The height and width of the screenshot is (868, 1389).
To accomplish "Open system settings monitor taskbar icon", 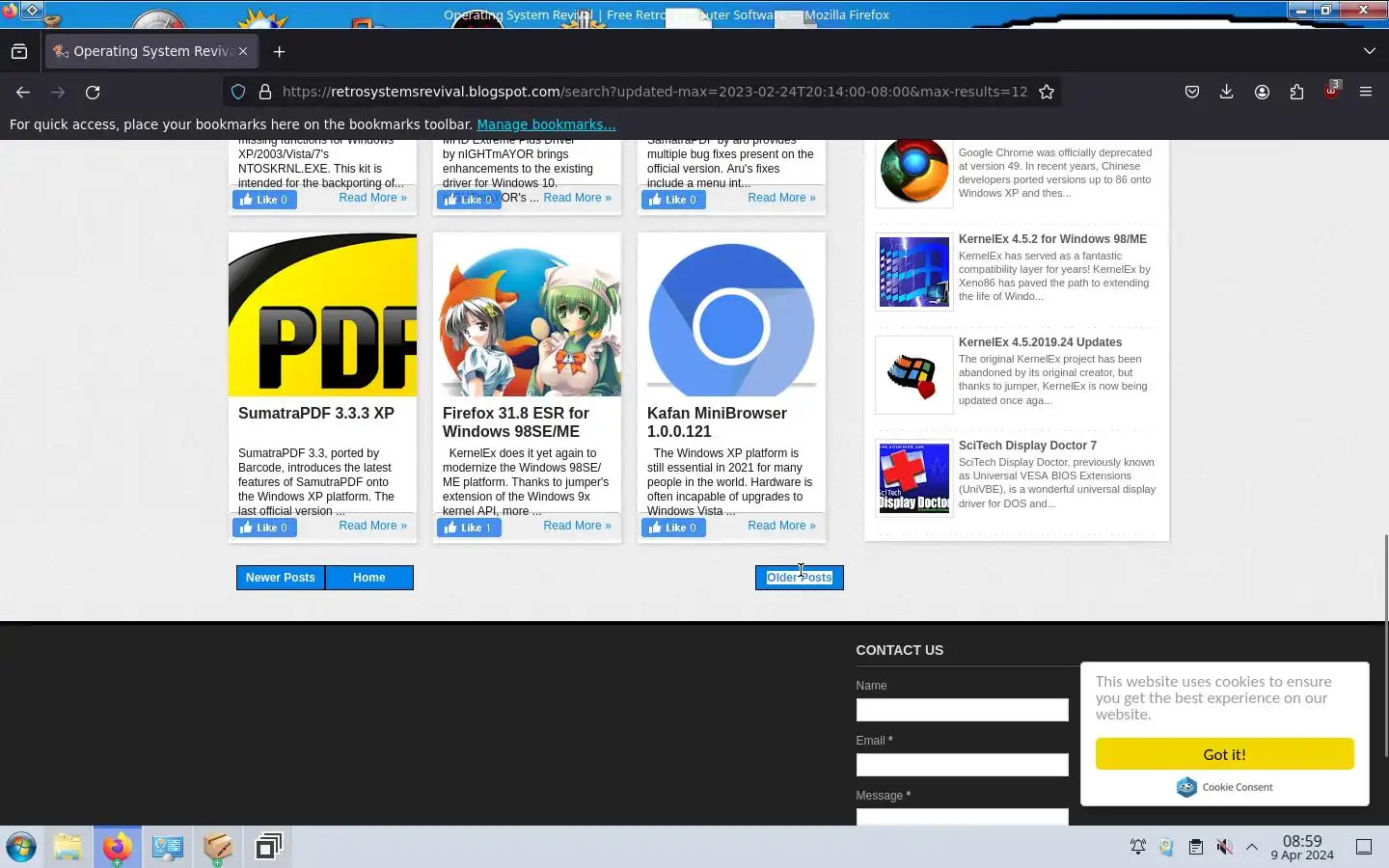I will [168, 848].
